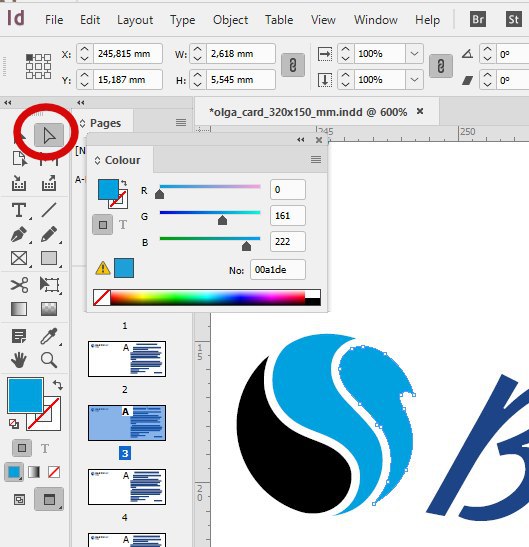Toggle formatting affects container in Colour panel
Viewport: 529px width, 547px height.
pos(103,225)
